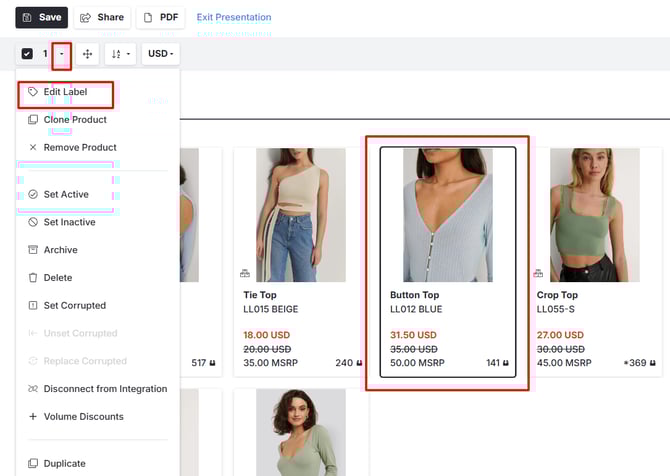Choose Set Inactive from the menu
The height and width of the screenshot is (476, 670).
(72, 222)
